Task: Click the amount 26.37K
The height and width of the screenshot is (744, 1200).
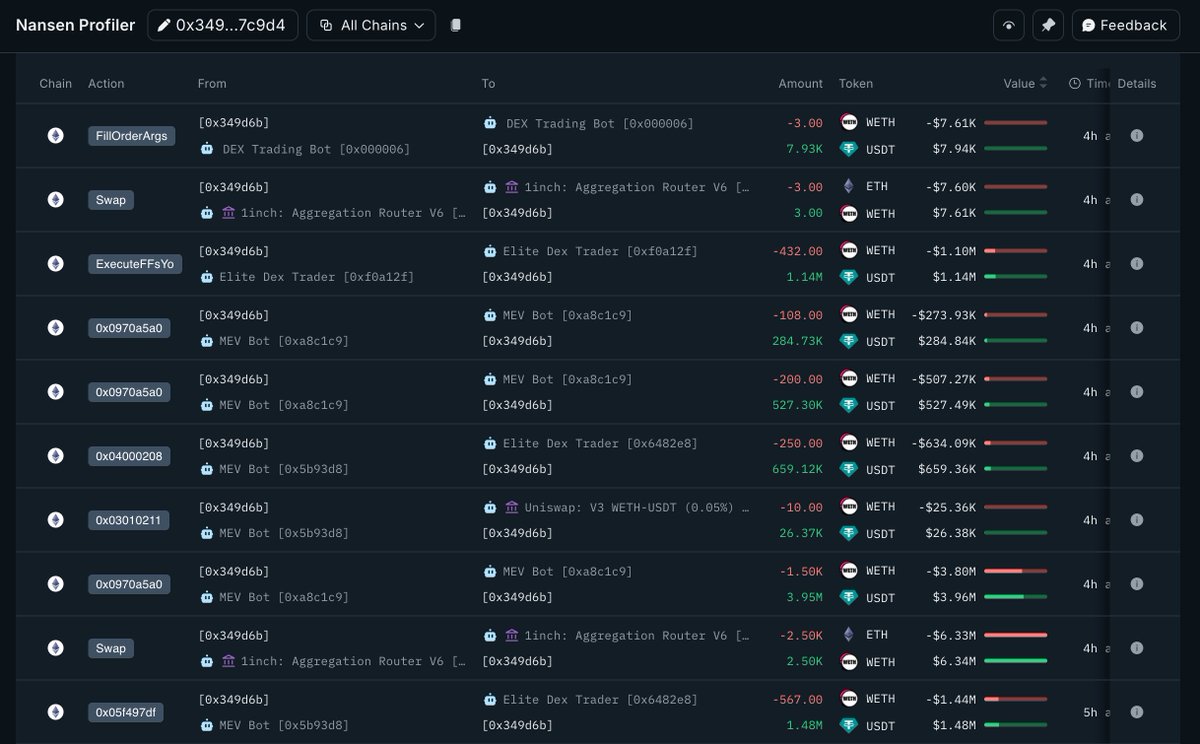Action: tap(801, 533)
